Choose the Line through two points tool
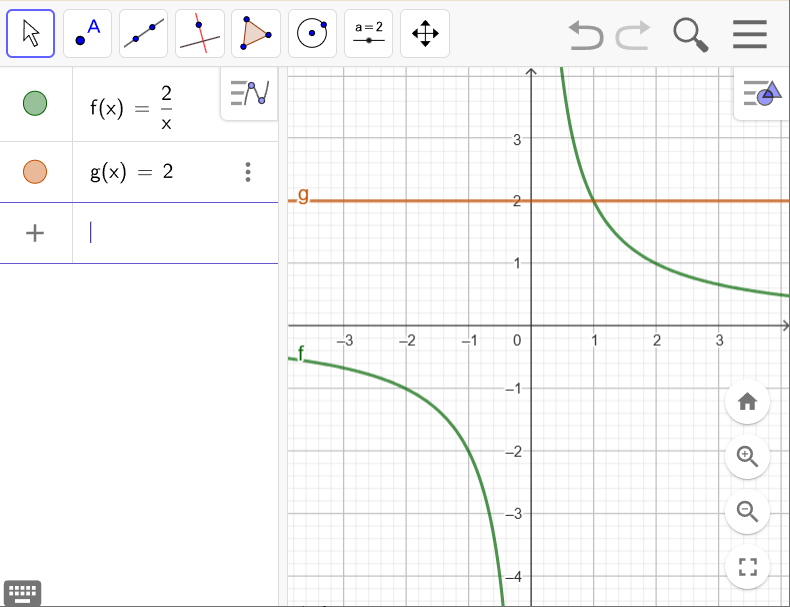This screenshot has height=607, width=790. (144, 34)
